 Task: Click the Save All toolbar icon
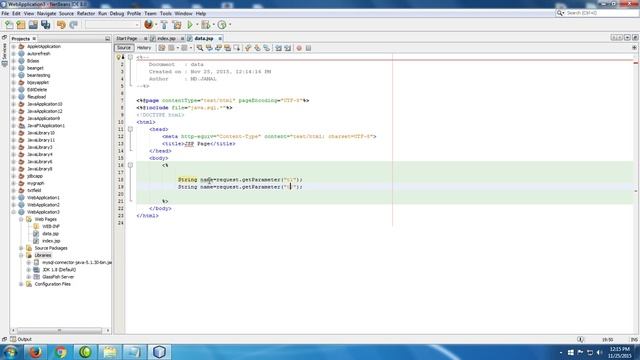45,25
